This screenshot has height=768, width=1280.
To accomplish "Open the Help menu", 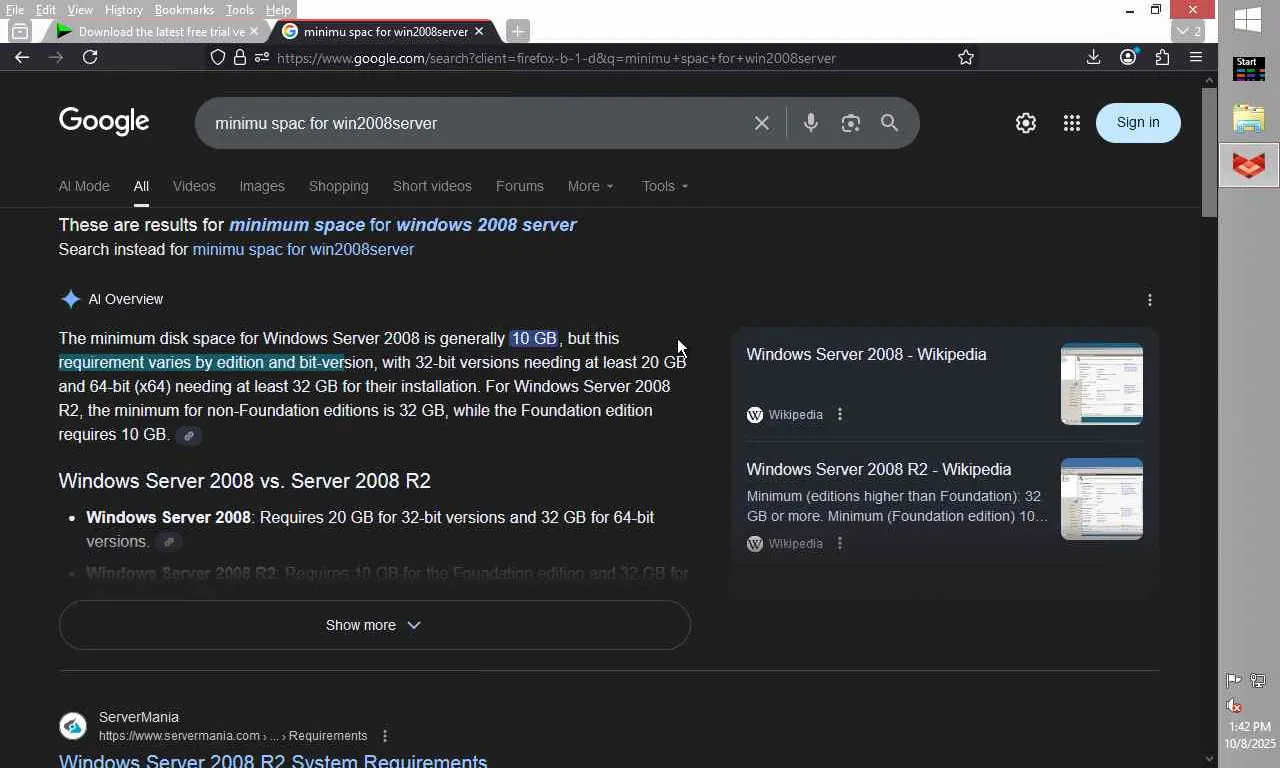I will tap(278, 10).
